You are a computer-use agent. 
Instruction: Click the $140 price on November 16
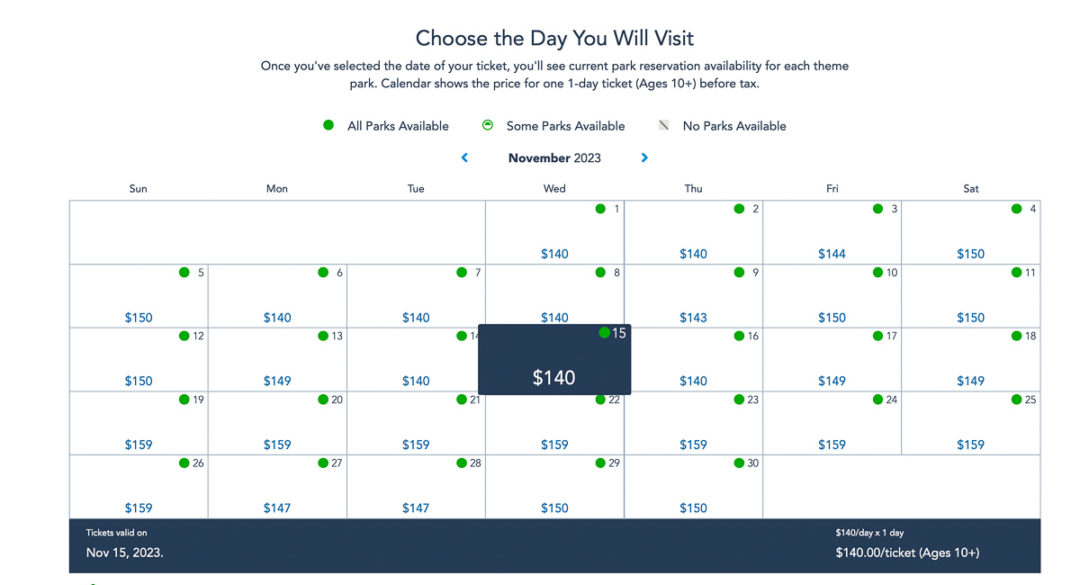(x=694, y=381)
